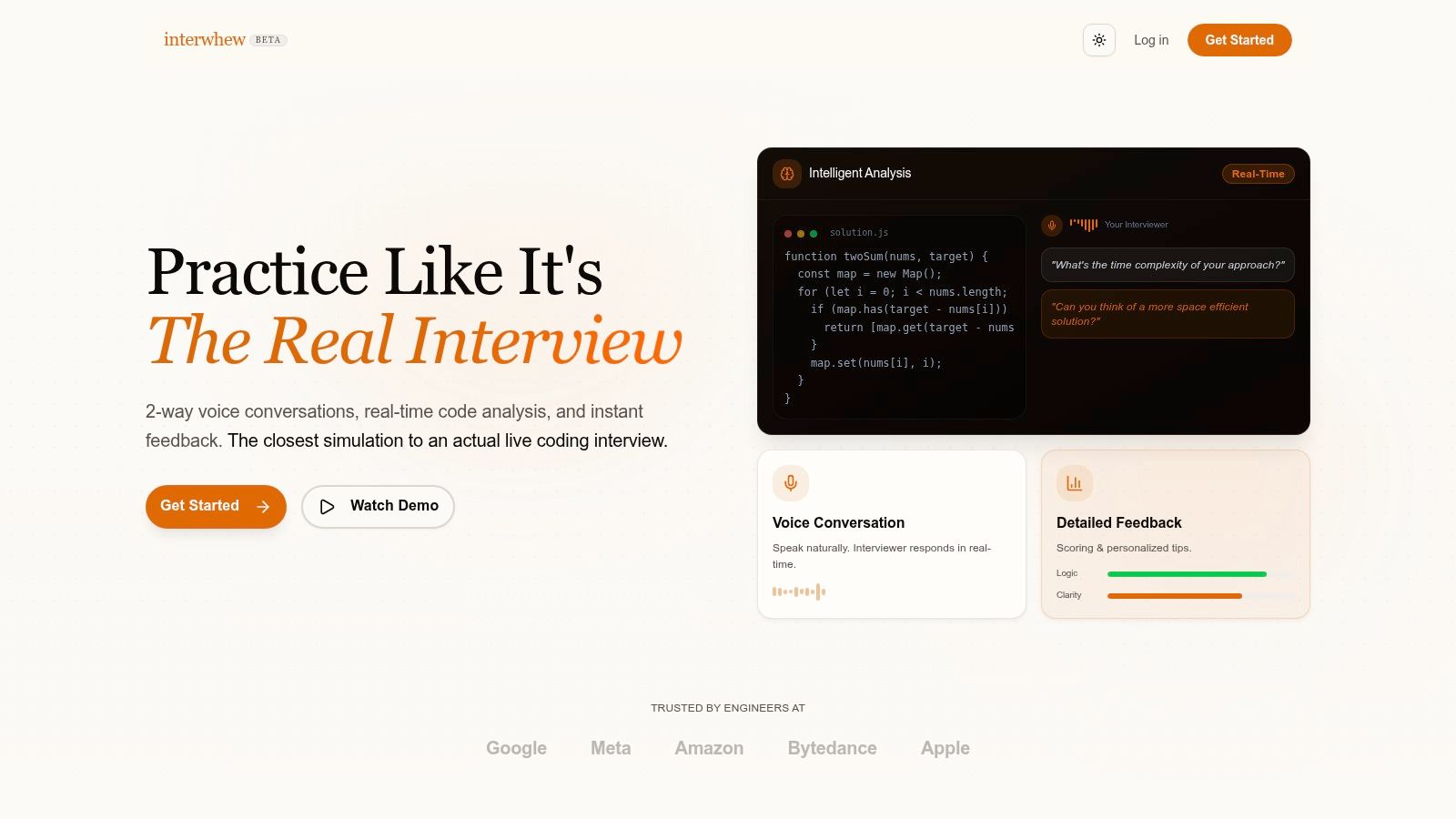Click the "What's the time complexity" question bubble
The height and width of the screenshot is (819, 1456).
[1168, 265]
